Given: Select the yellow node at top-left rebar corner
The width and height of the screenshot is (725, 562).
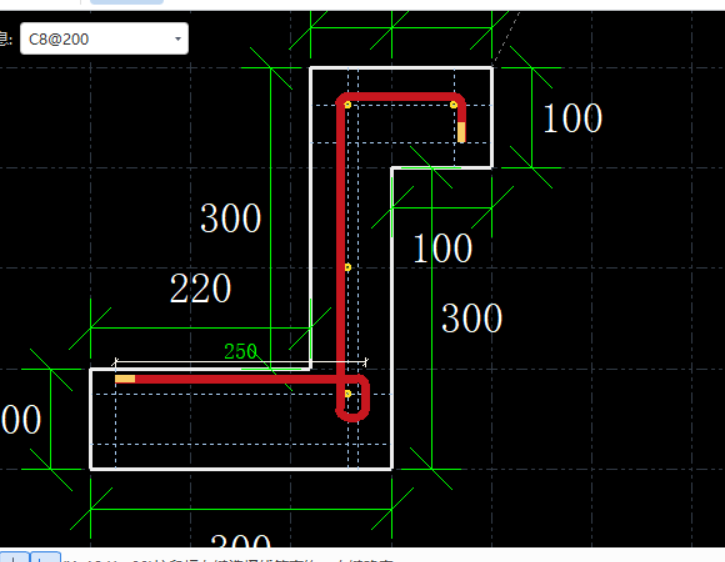Looking at the screenshot, I should pos(348,105).
